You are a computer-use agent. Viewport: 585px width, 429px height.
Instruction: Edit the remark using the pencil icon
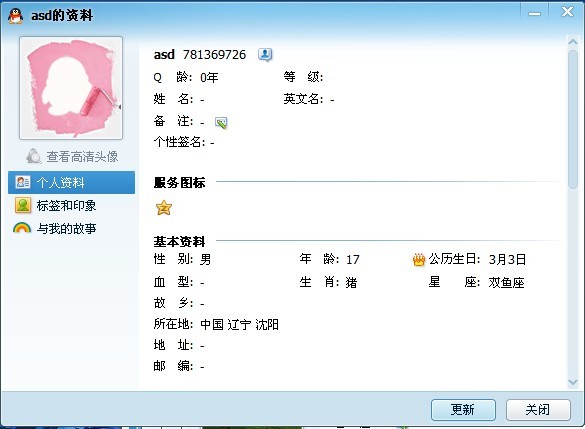tap(221, 123)
